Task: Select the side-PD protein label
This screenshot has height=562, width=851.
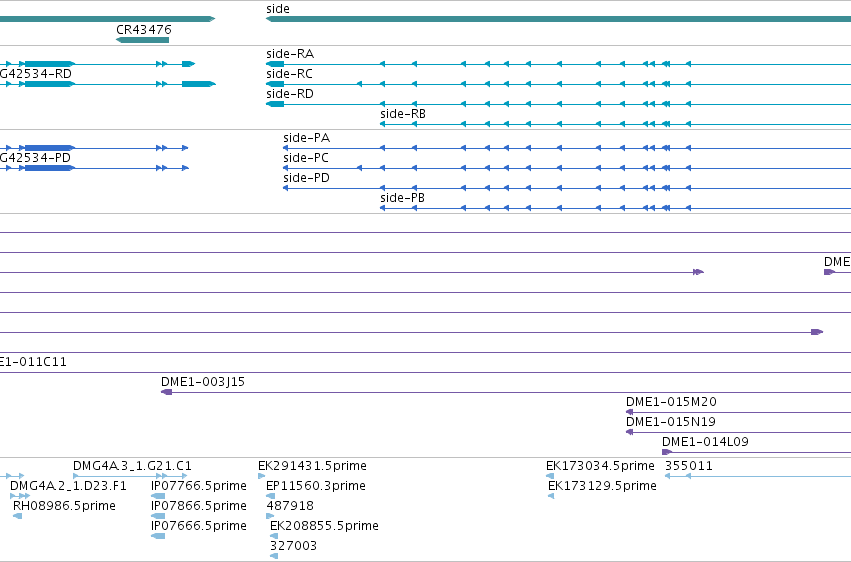Action: point(306,178)
